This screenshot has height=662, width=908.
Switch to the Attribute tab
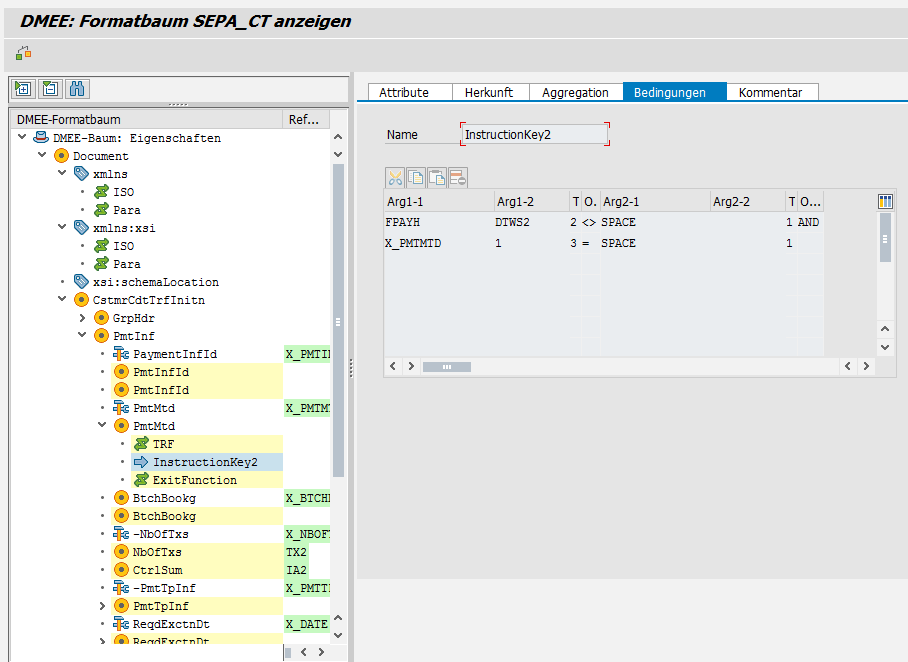click(x=404, y=92)
